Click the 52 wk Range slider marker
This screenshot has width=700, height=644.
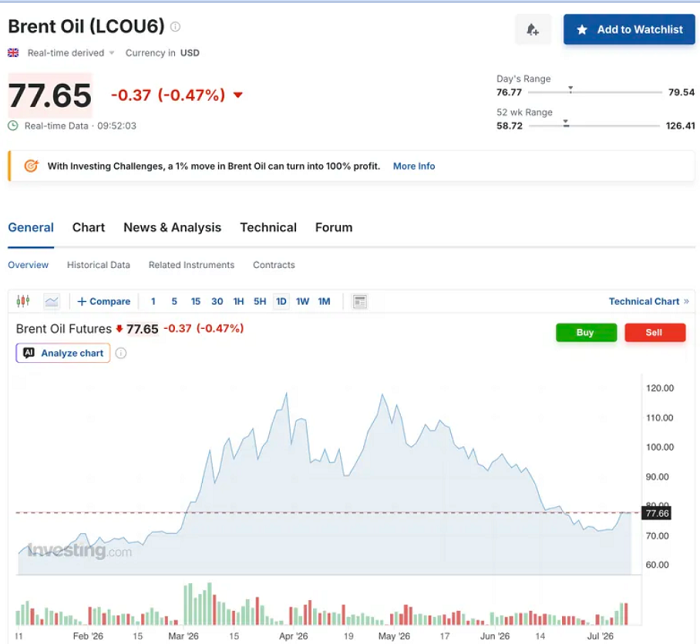[566, 123]
